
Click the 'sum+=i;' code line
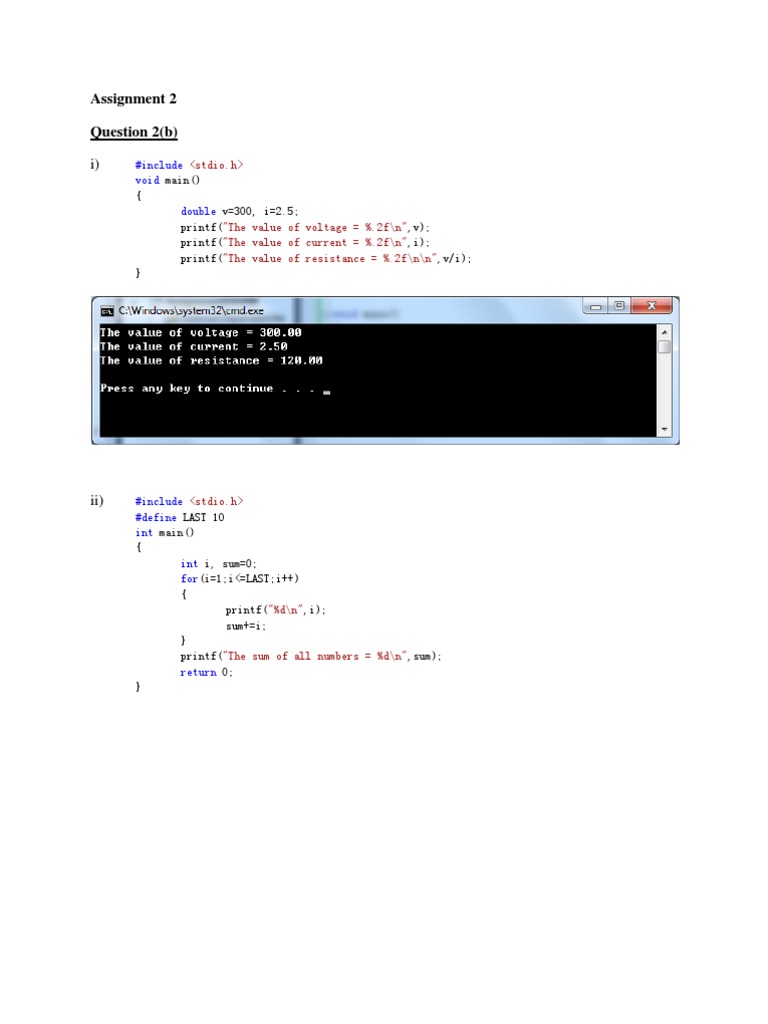coord(246,626)
